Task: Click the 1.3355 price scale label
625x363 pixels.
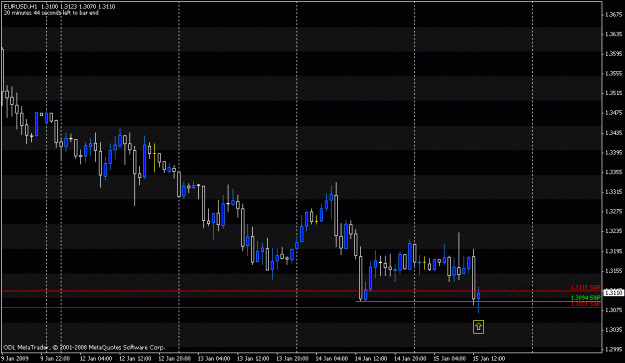Action: click(x=613, y=172)
